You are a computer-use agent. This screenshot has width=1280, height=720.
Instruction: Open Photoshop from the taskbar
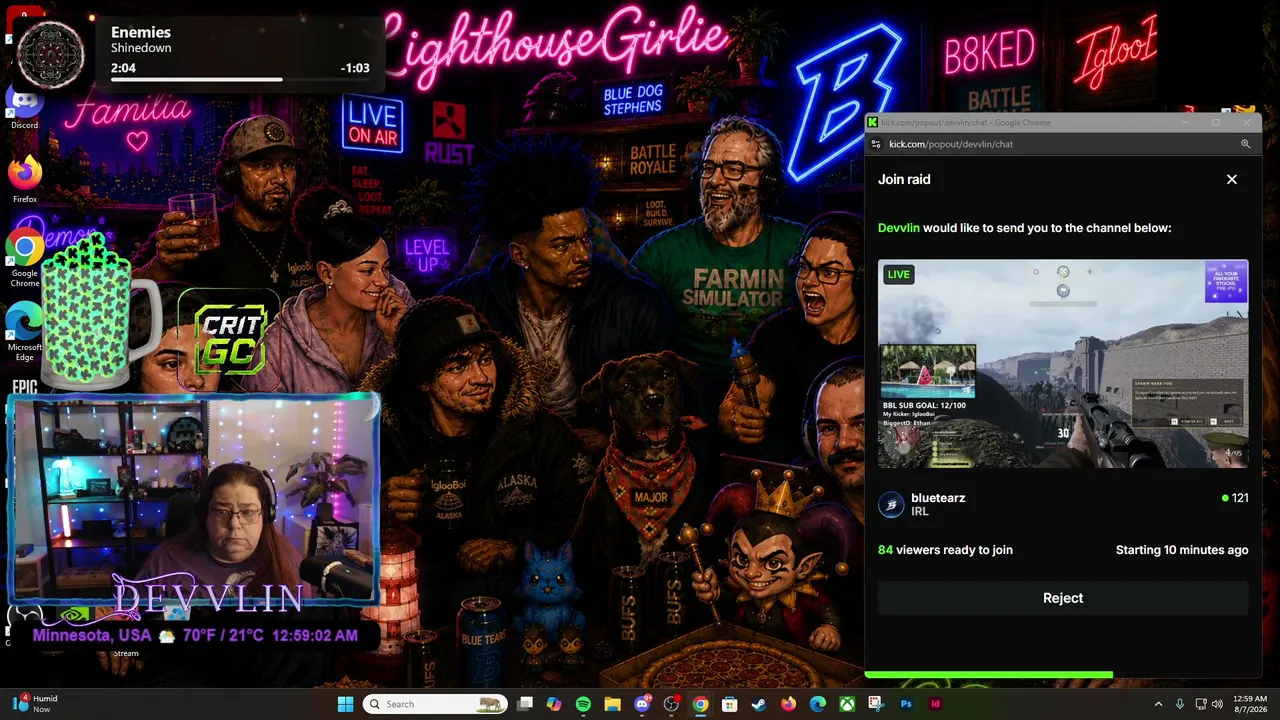[x=906, y=704]
